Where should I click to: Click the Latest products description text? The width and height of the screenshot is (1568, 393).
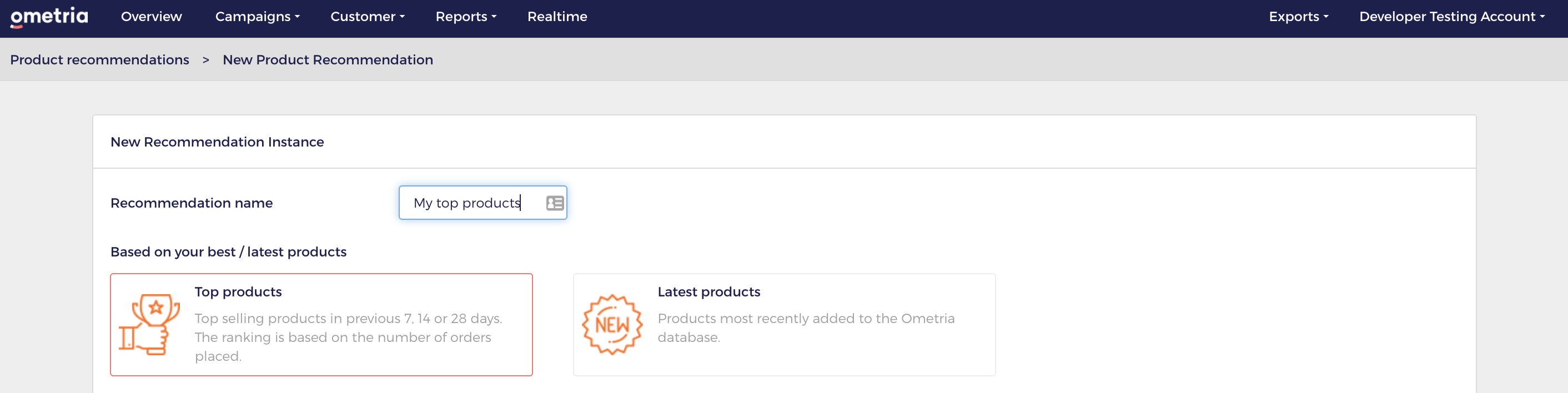tap(805, 327)
